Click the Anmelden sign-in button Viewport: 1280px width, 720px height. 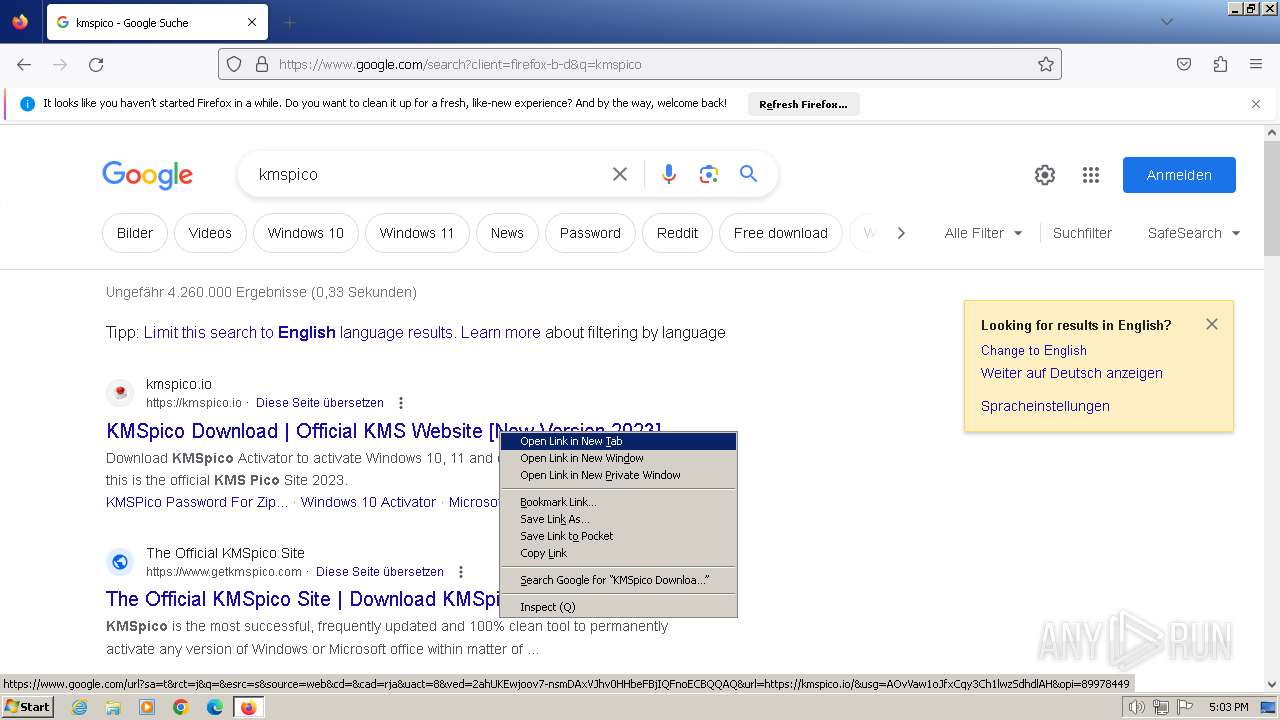pyautogui.click(x=1179, y=175)
